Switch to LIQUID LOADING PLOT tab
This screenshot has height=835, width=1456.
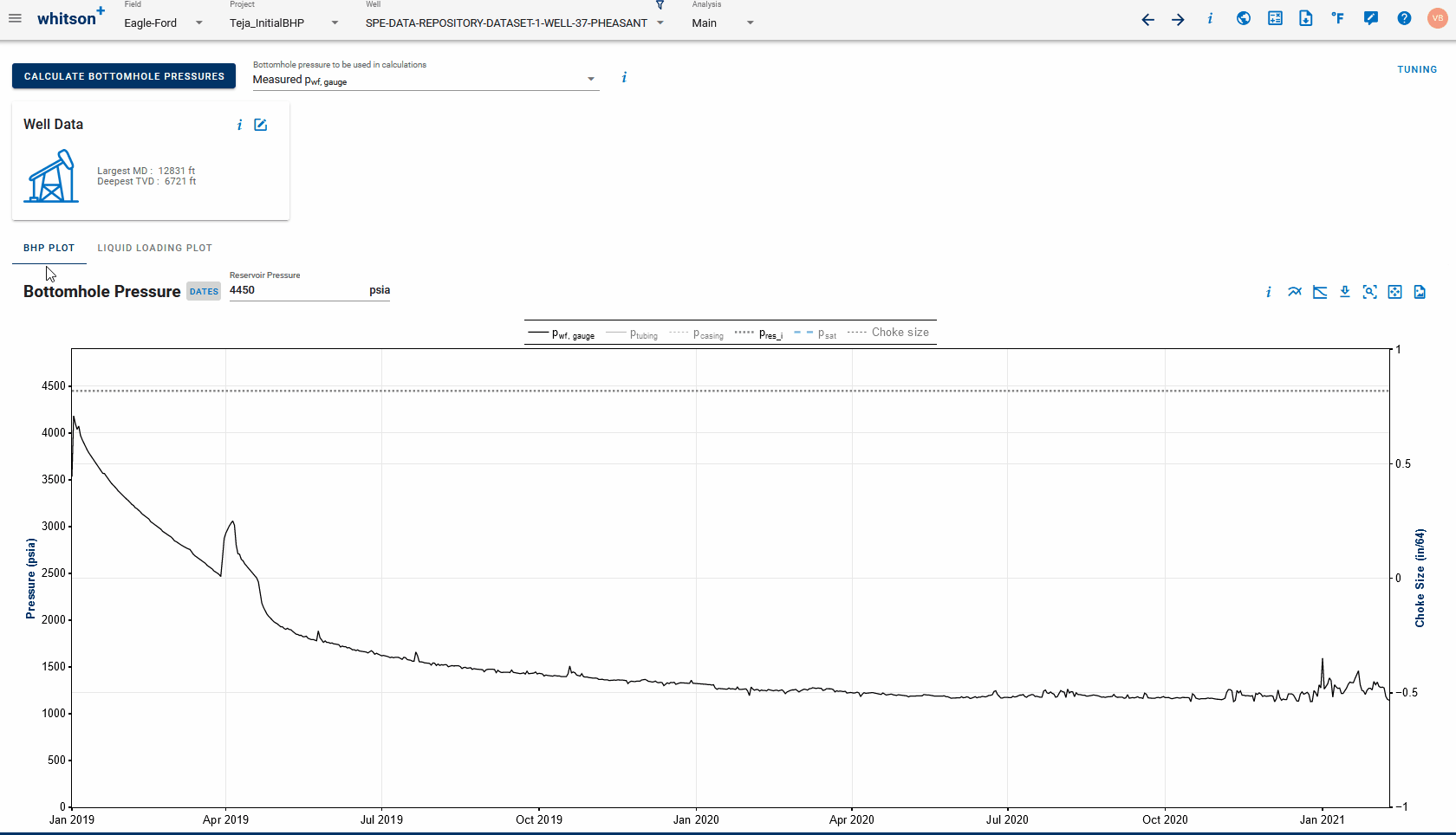point(154,248)
